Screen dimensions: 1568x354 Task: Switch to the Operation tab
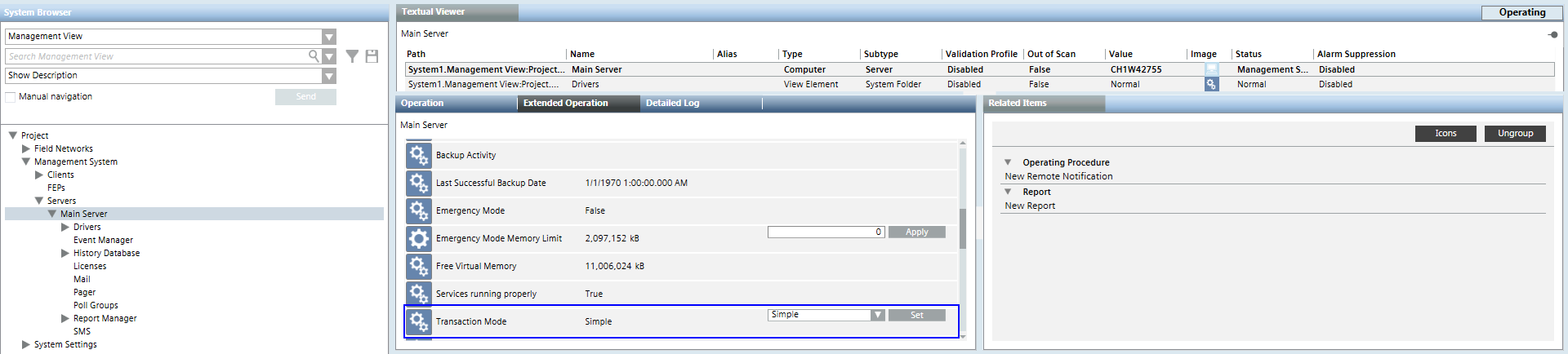point(422,104)
